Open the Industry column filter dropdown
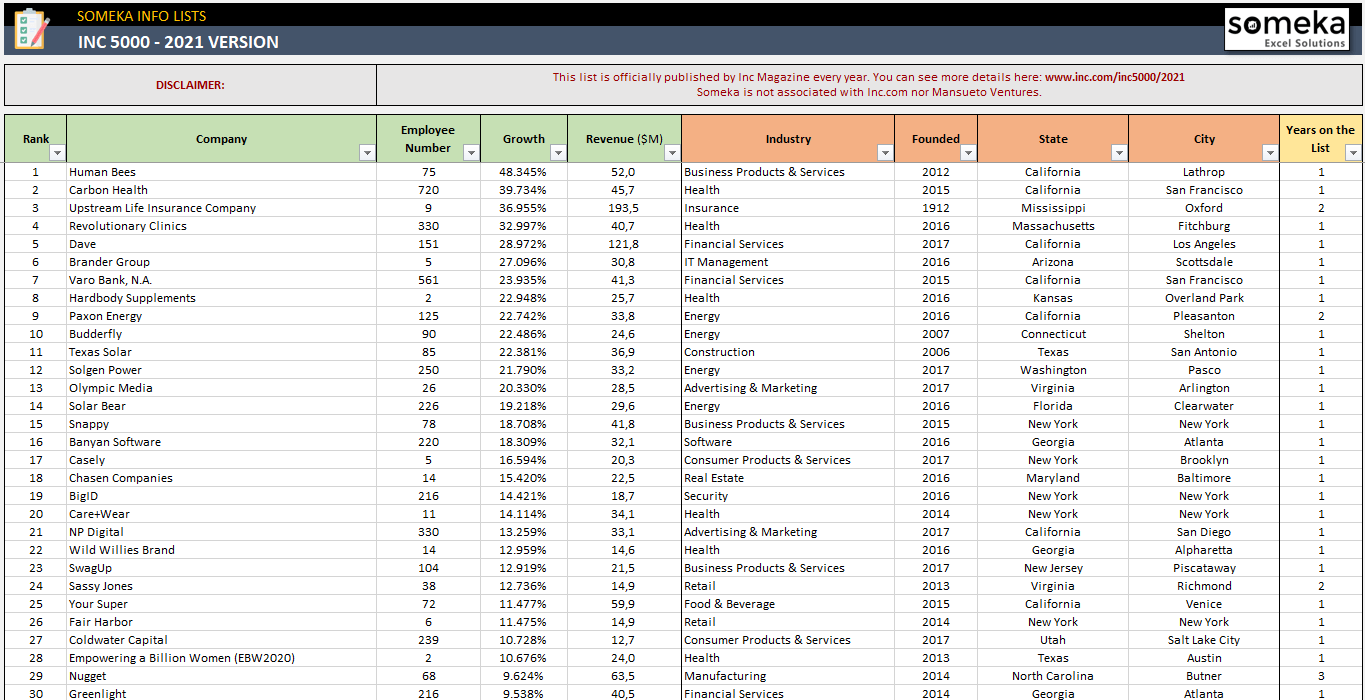 [x=885, y=153]
